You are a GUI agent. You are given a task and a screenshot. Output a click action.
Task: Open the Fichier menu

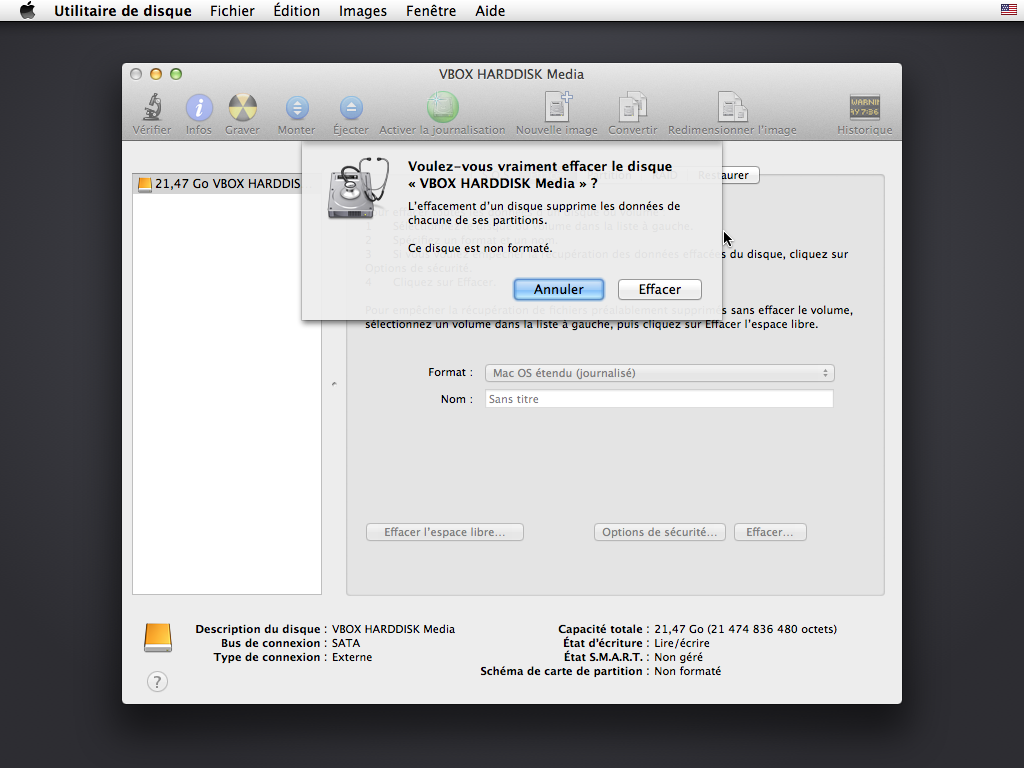232,11
